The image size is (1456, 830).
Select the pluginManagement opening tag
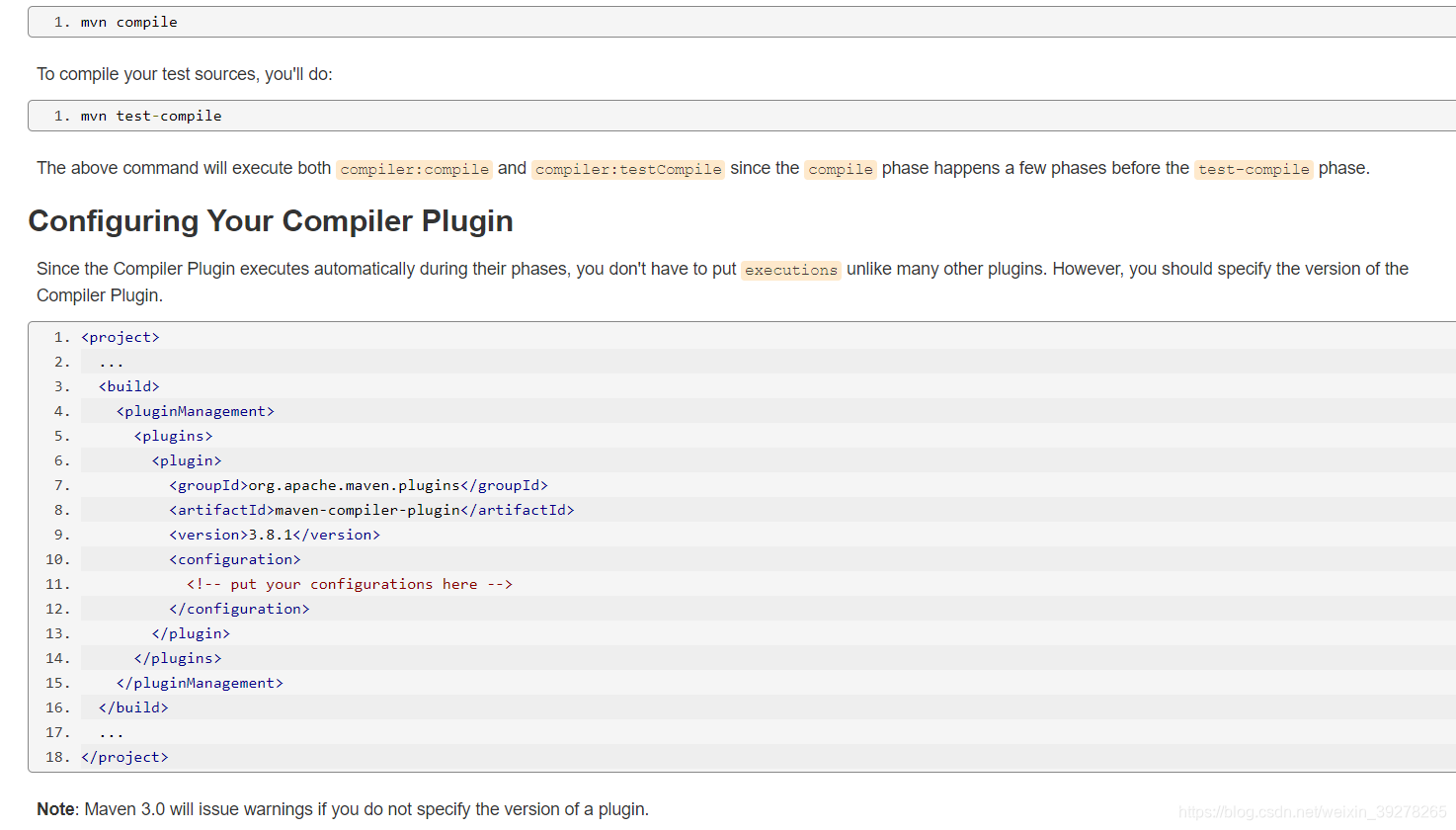195,410
